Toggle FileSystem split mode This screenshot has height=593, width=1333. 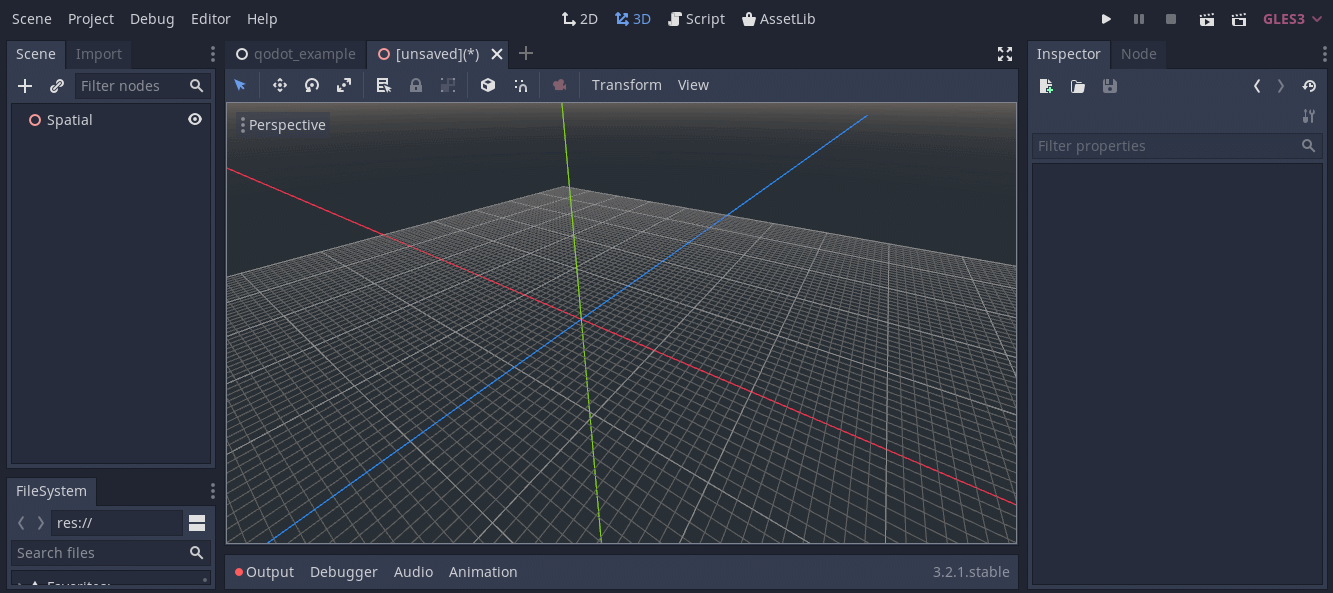(x=197, y=523)
